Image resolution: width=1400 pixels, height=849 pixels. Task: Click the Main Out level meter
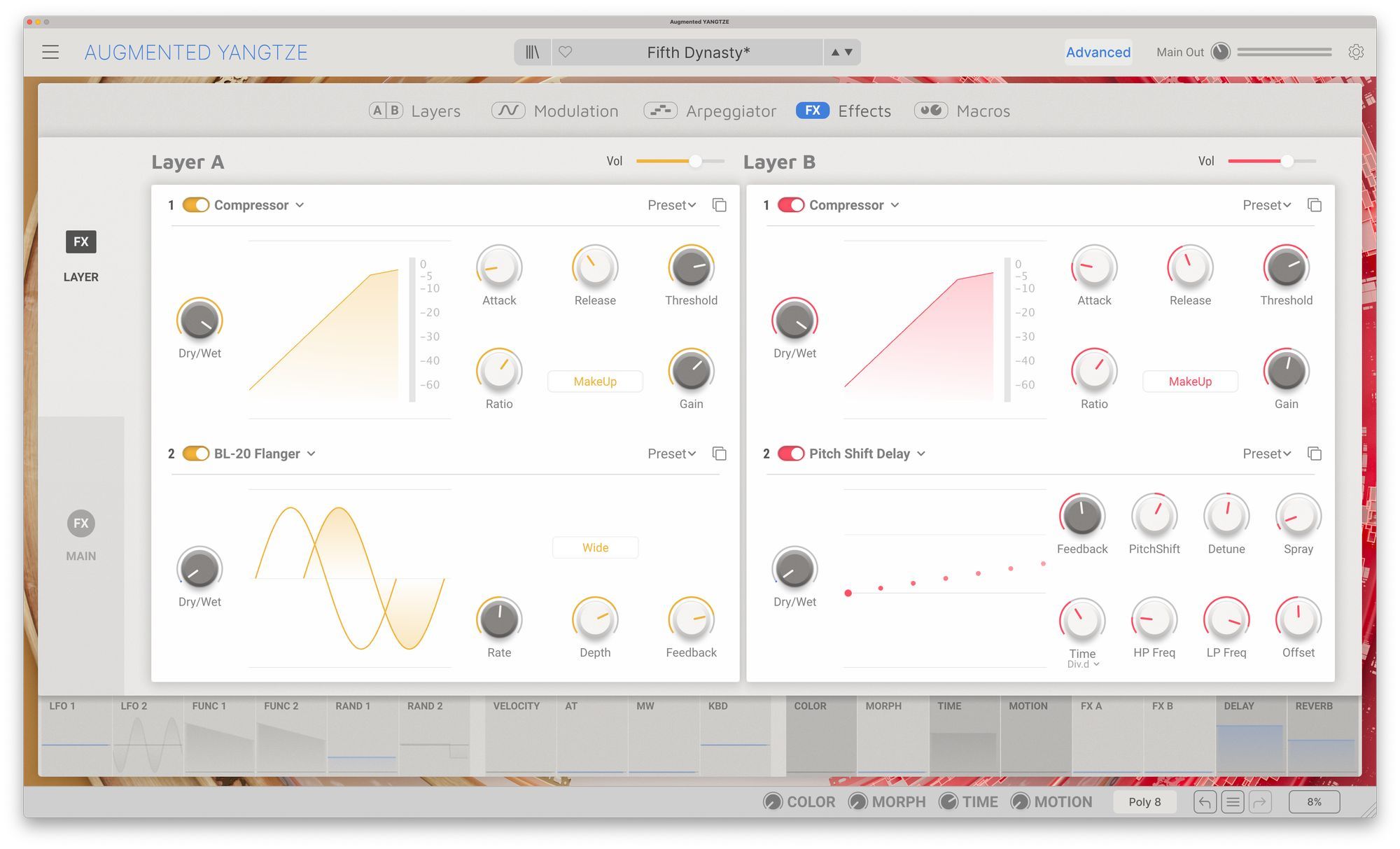1284,52
